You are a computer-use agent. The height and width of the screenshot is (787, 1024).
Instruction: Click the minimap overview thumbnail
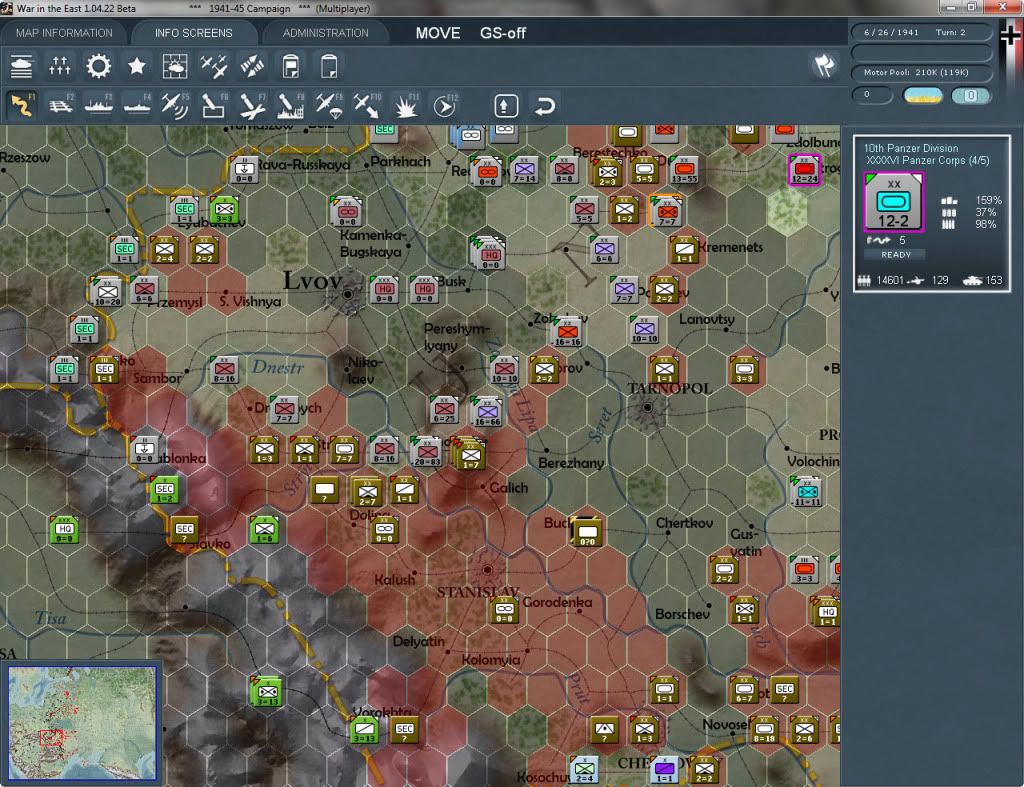[83, 723]
